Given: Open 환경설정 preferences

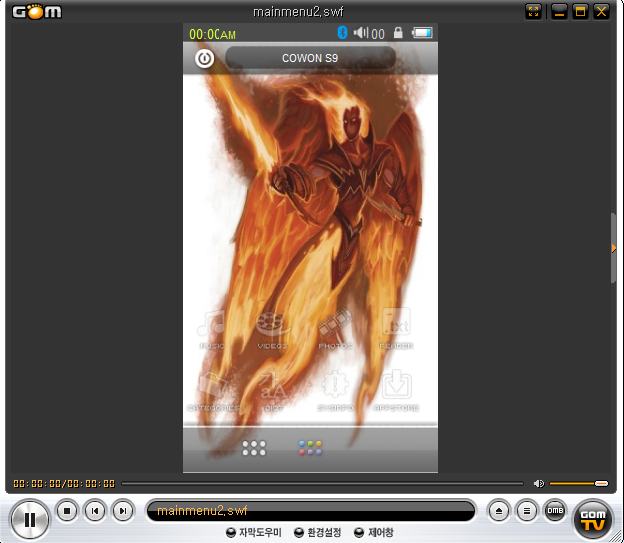Looking at the screenshot, I should (317, 532).
